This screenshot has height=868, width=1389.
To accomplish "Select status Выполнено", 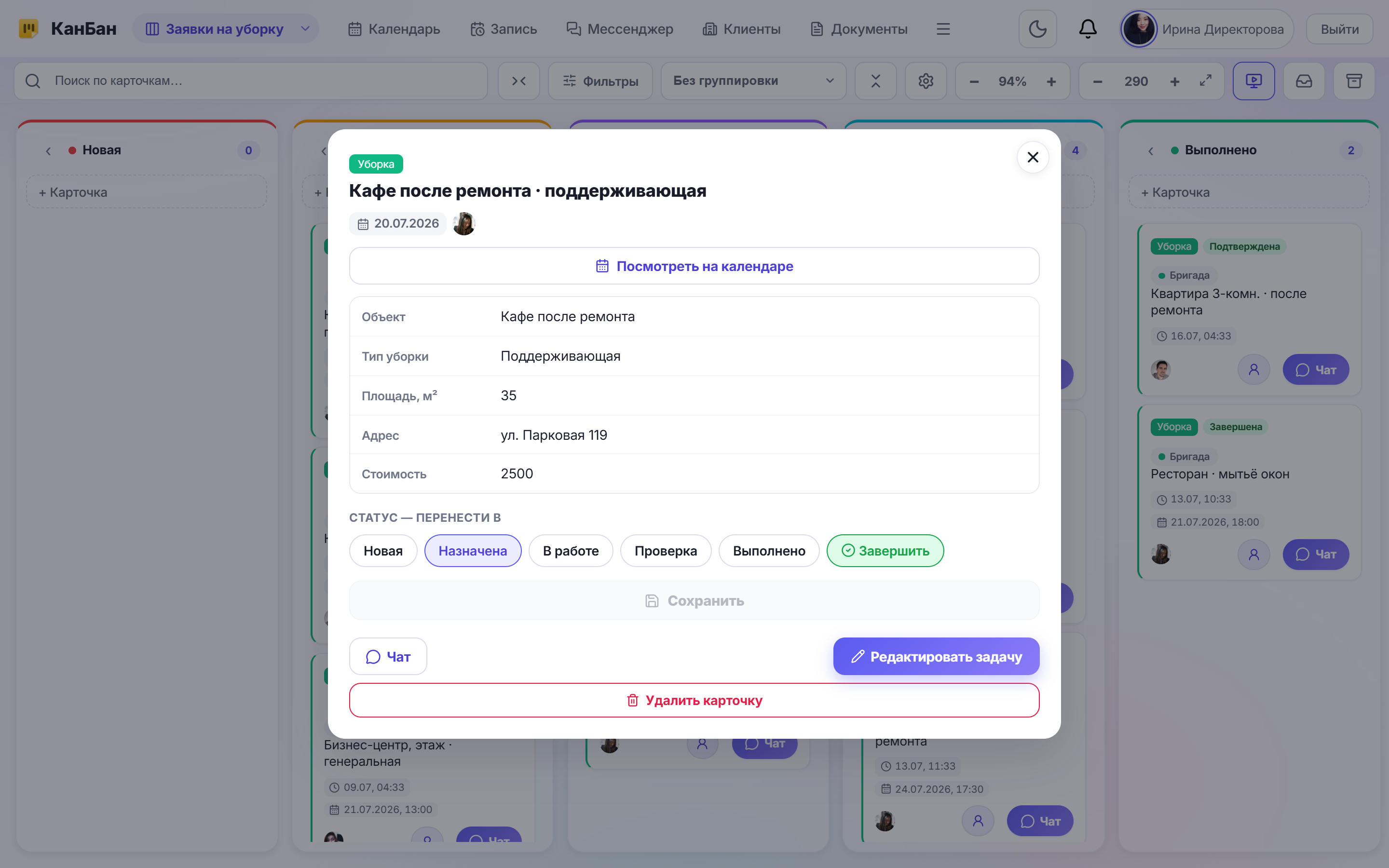I will (x=769, y=551).
